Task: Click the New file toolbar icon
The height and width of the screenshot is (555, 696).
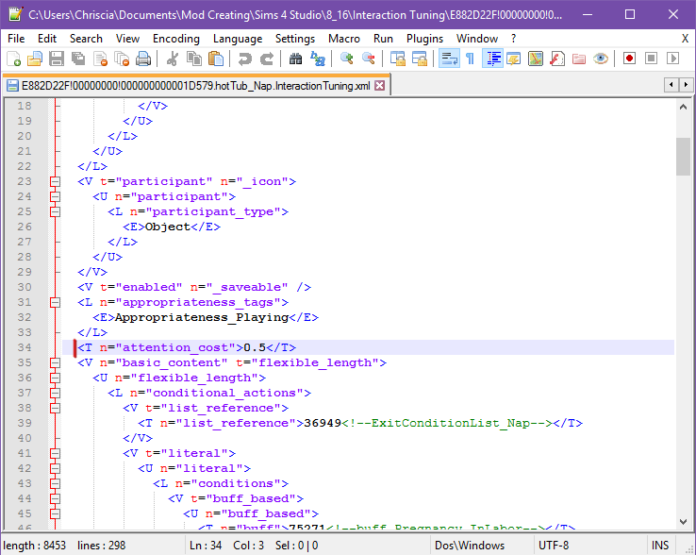Action: click(x=12, y=59)
